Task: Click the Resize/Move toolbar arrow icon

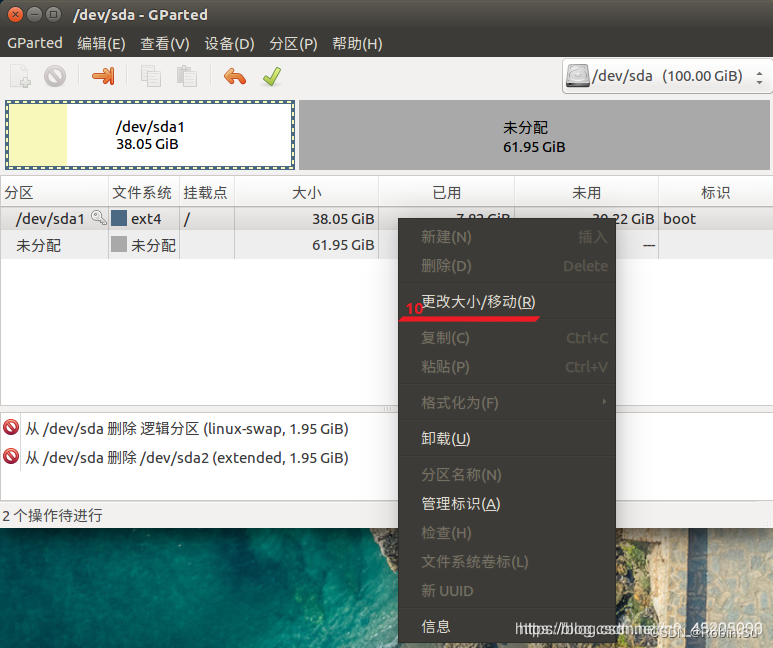Action: (103, 76)
